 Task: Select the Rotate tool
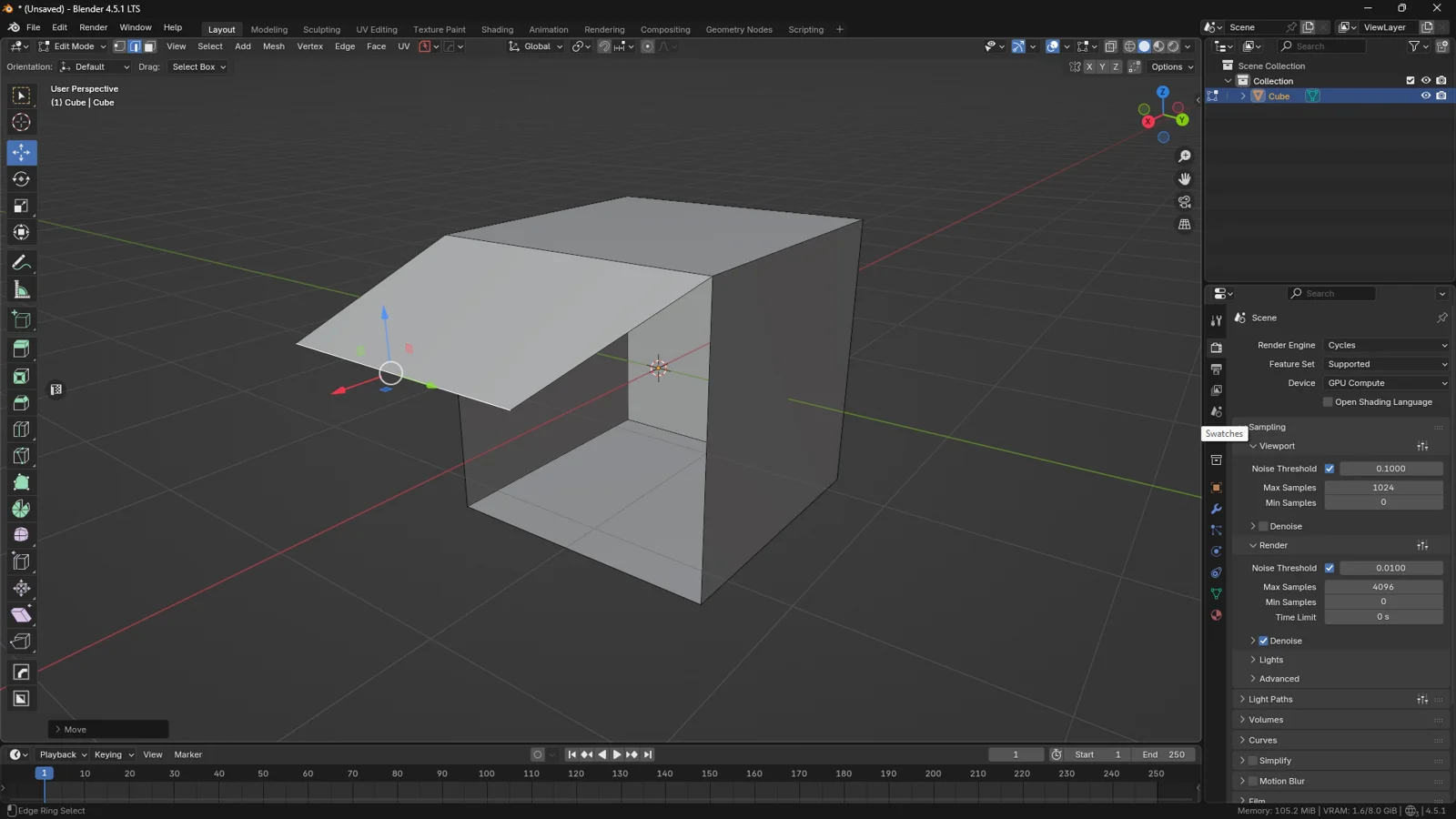(21, 179)
